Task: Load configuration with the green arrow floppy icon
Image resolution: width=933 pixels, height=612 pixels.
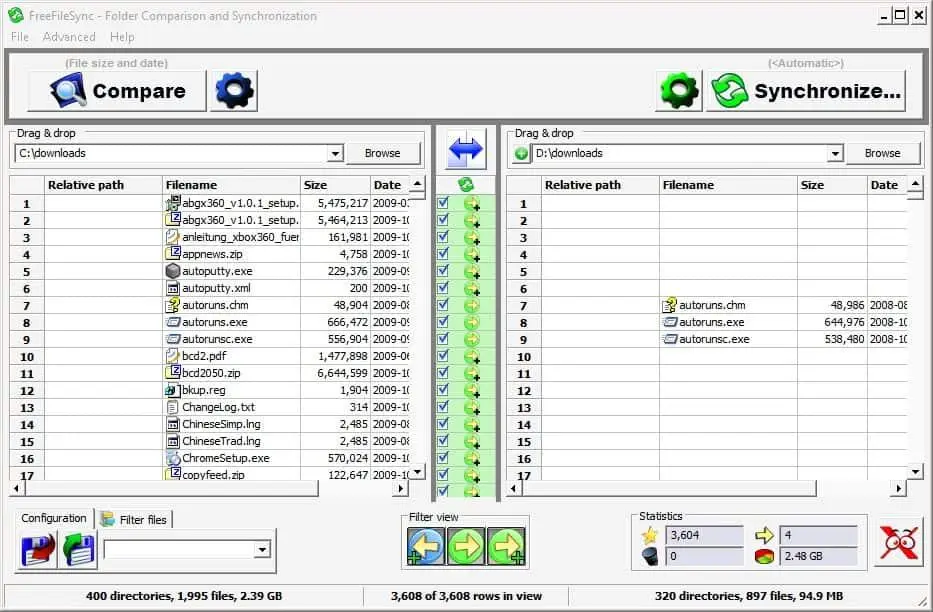Action: pyautogui.click(x=79, y=548)
